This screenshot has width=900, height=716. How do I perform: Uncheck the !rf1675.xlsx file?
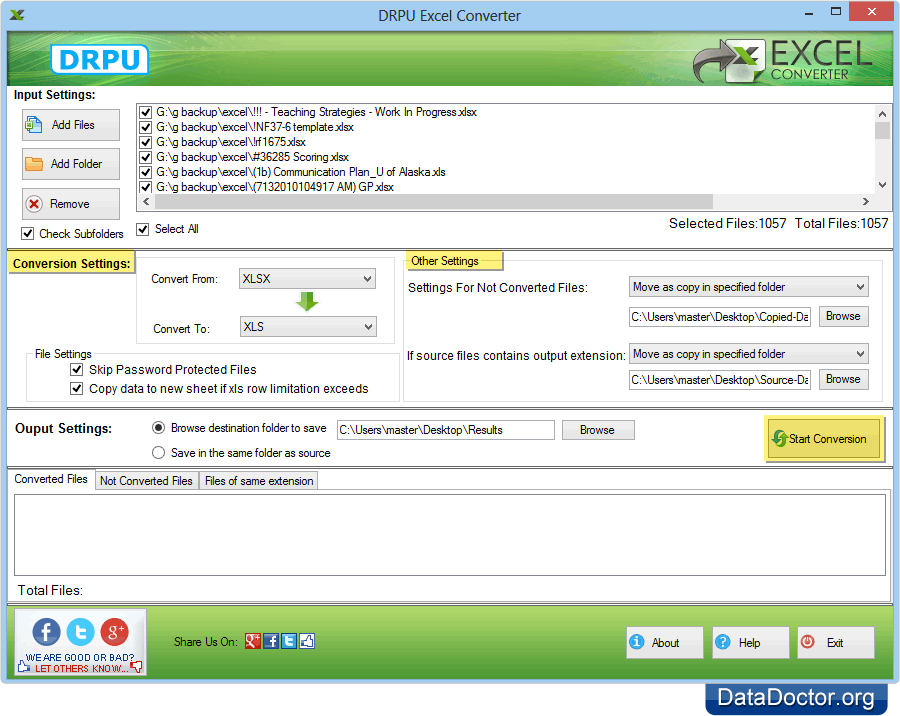[146, 142]
